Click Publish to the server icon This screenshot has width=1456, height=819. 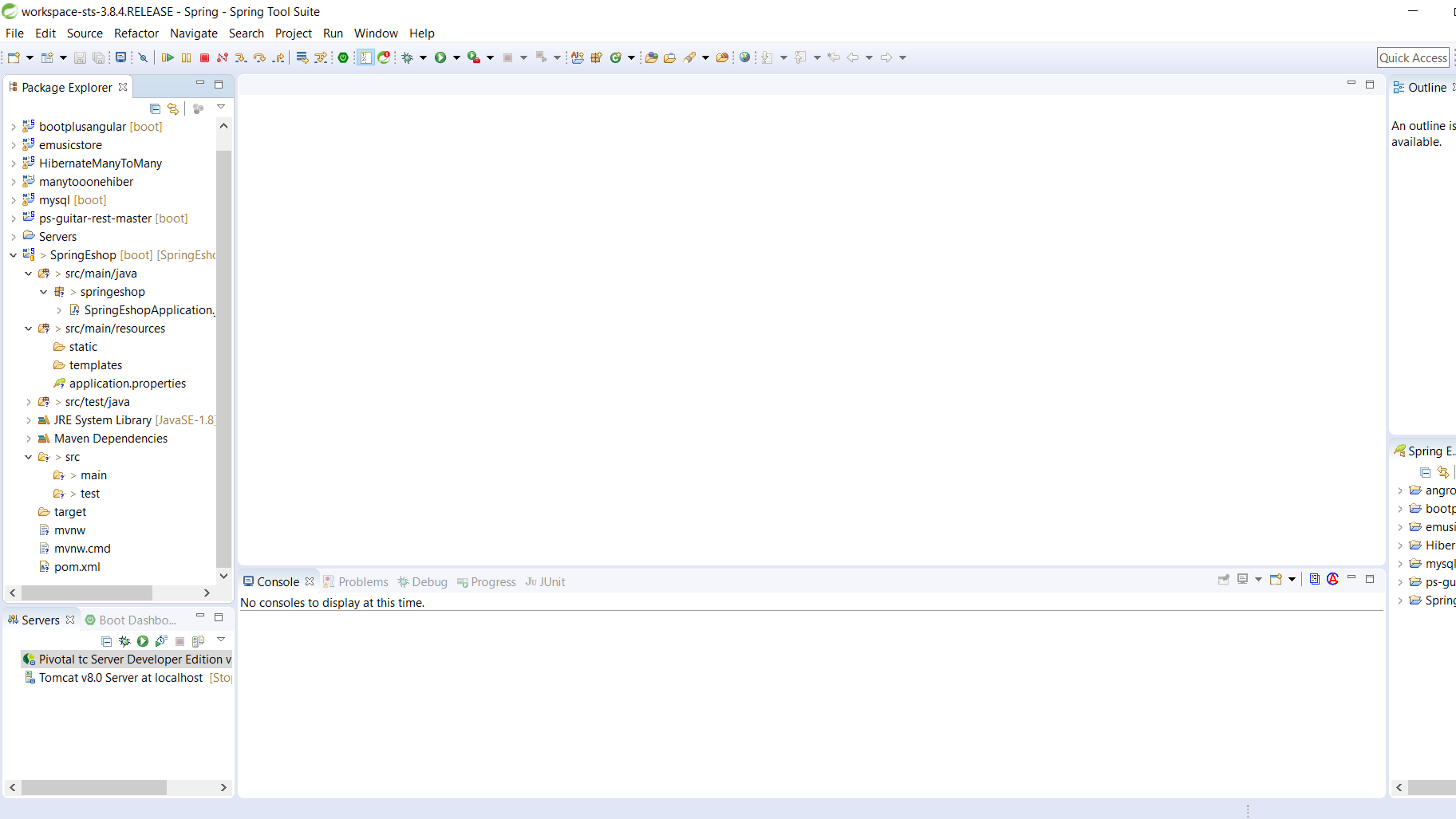click(x=198, y=641)
